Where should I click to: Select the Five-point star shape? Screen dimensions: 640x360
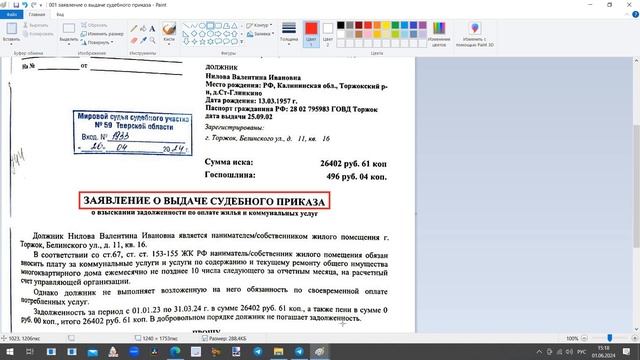(x=202, y=41)
